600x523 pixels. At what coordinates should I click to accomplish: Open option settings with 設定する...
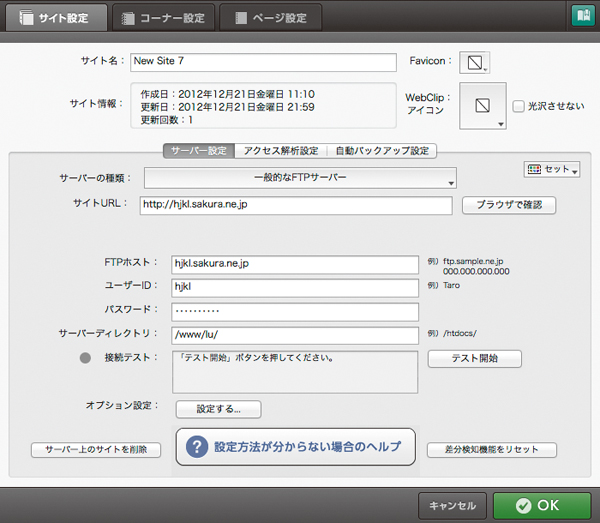click(x=218, y=409)
